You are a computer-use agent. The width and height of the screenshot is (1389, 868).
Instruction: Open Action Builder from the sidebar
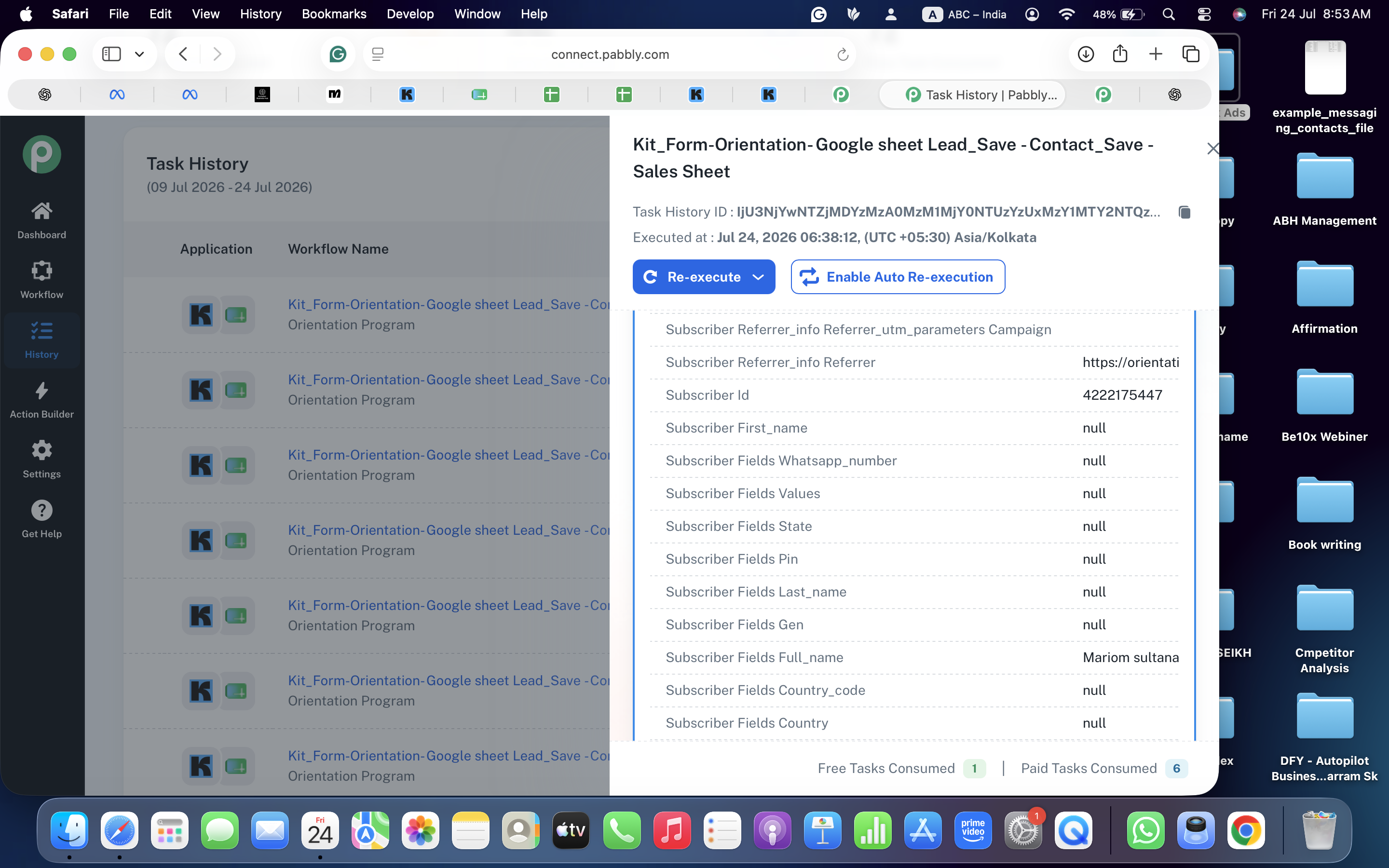tap(41, 400)
